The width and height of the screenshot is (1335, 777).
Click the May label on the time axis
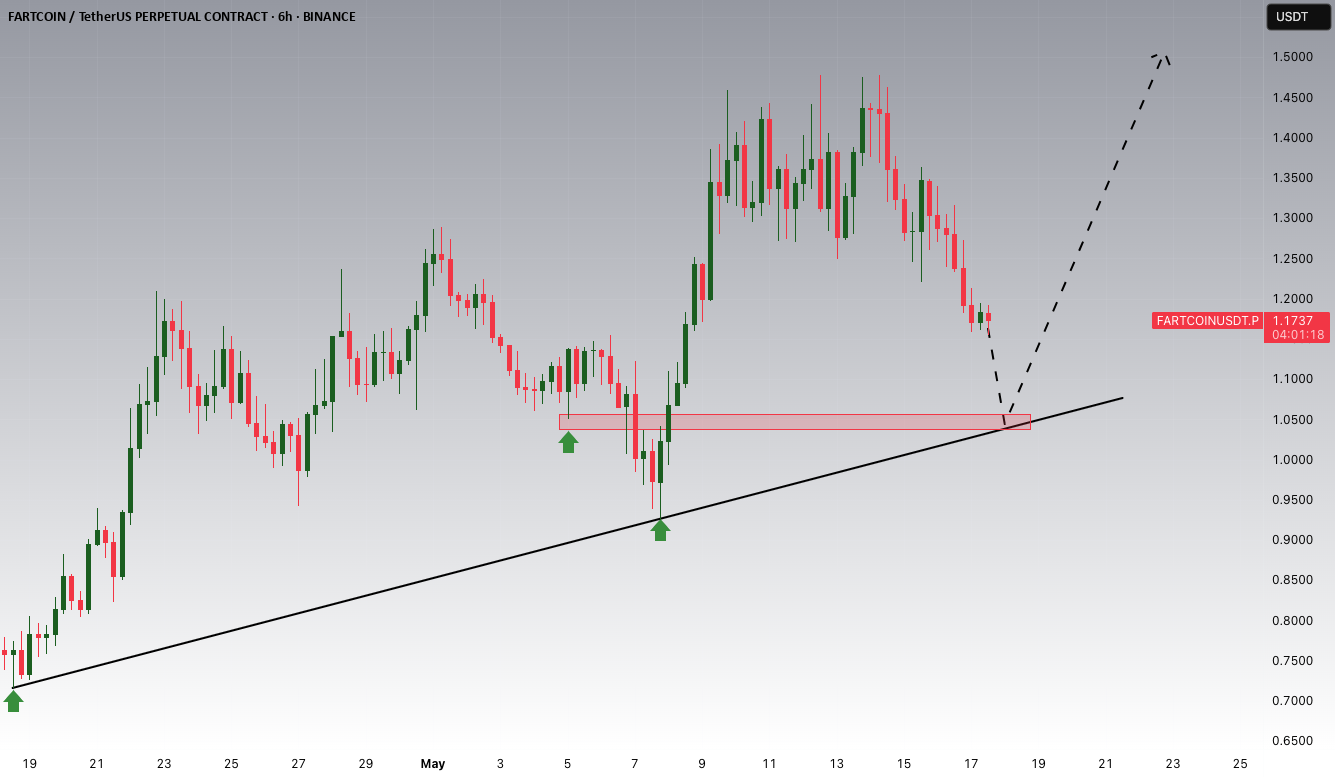point(432,763)
